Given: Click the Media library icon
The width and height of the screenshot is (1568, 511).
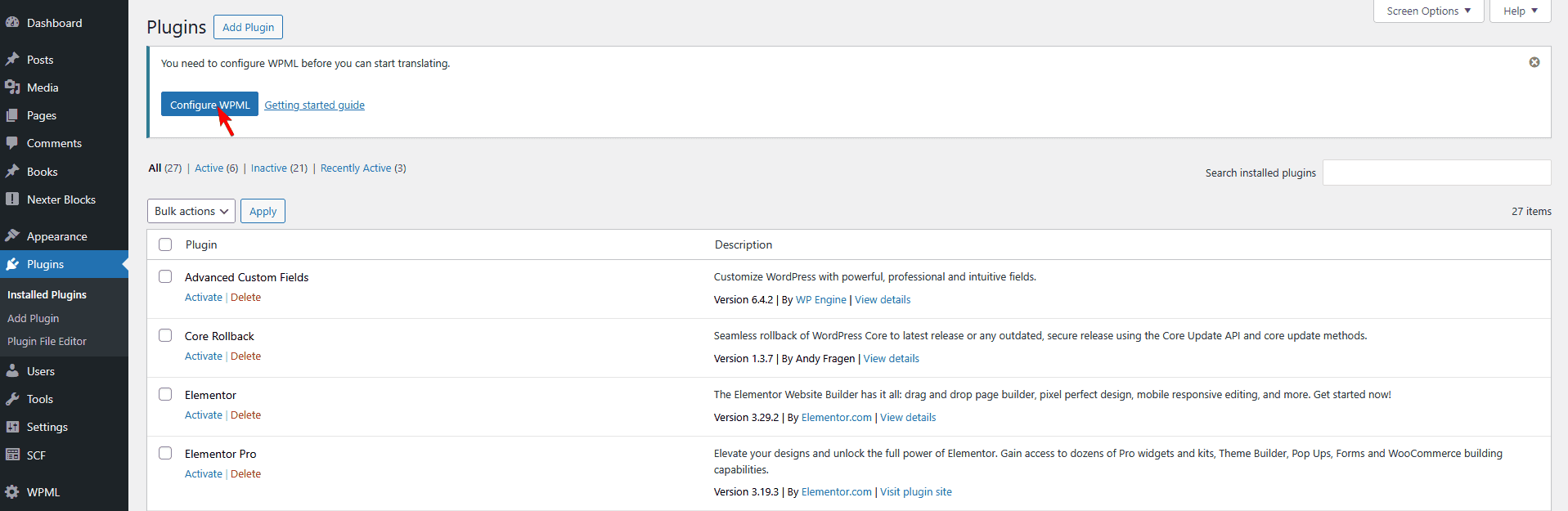Looking at the screenshot, I should point(12,87).
